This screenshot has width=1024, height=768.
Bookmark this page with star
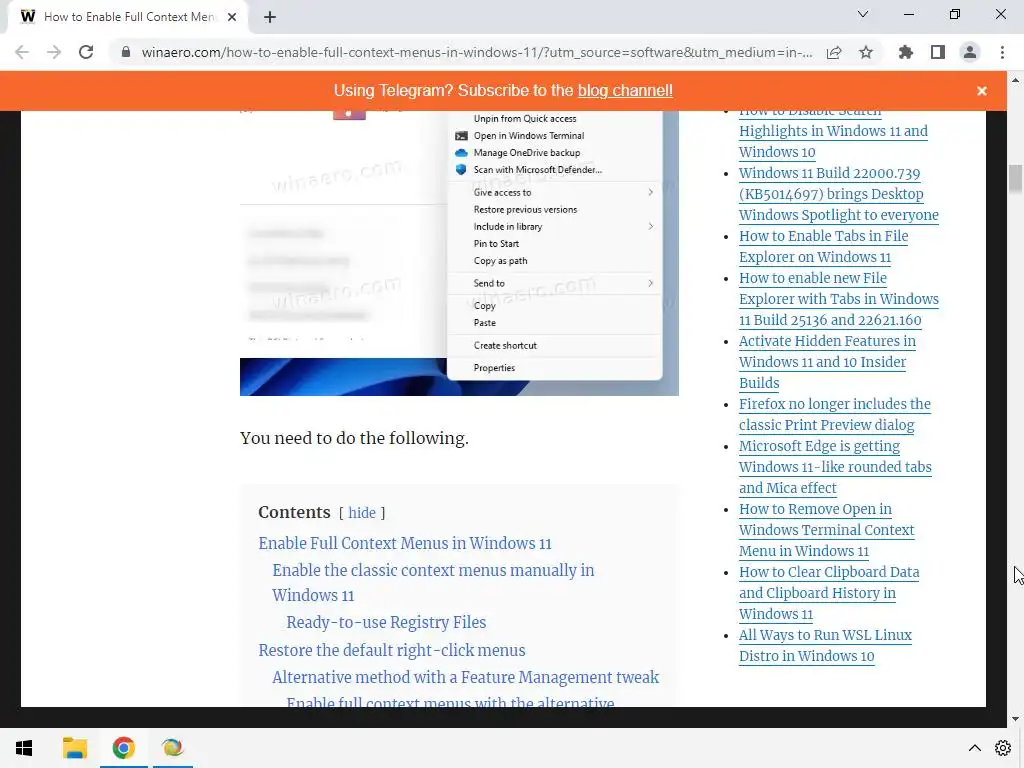click(x=866, y=52)
